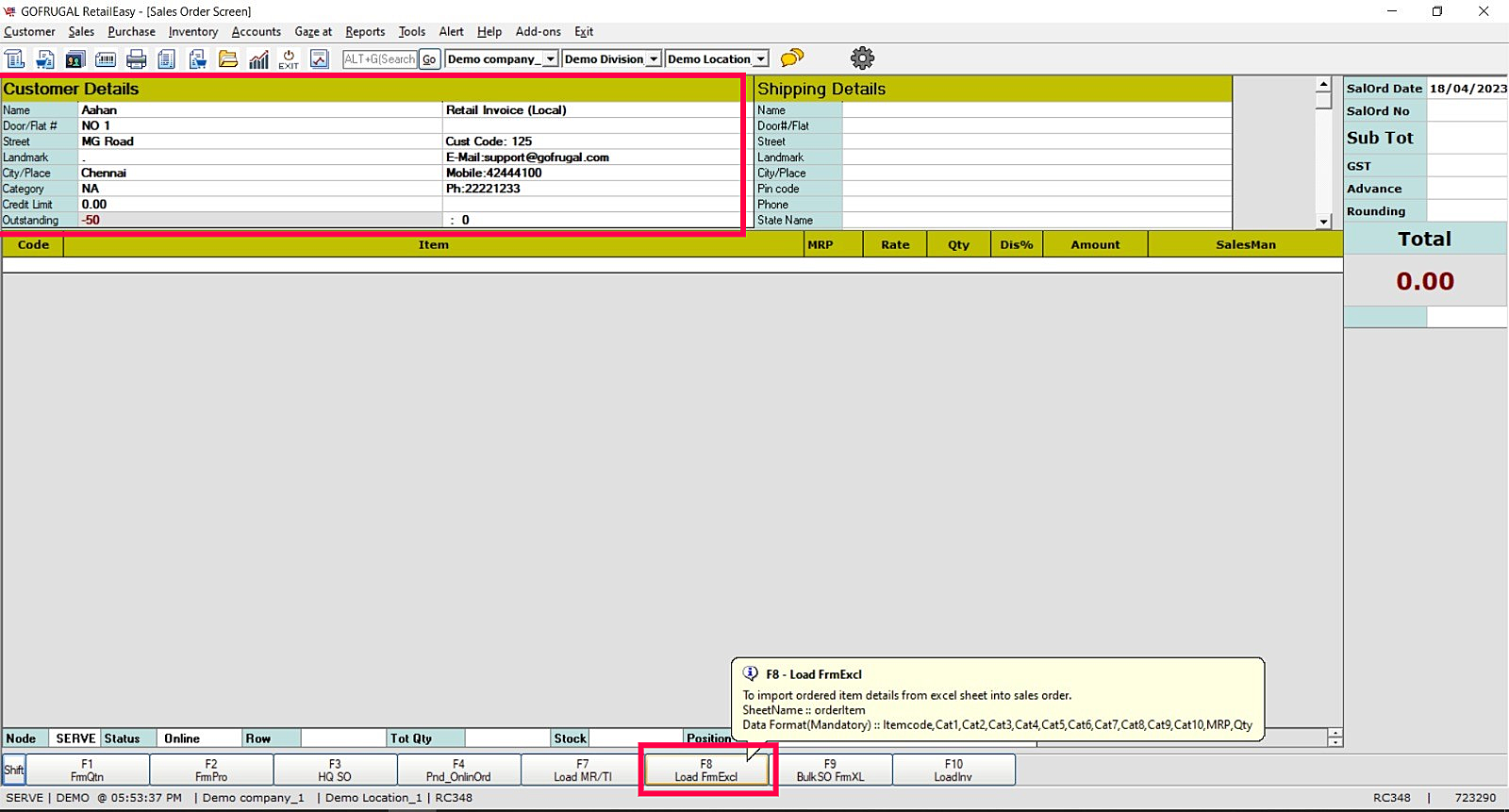Open the customer people icon in toolbar

click(75, 58)
